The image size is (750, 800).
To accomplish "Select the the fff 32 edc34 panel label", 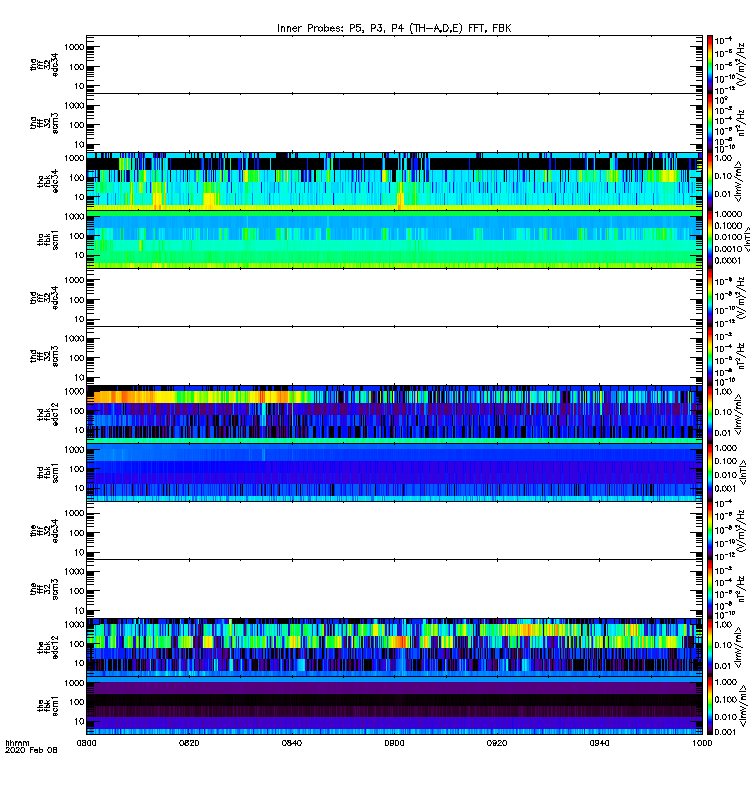I will tap(44, 531).
